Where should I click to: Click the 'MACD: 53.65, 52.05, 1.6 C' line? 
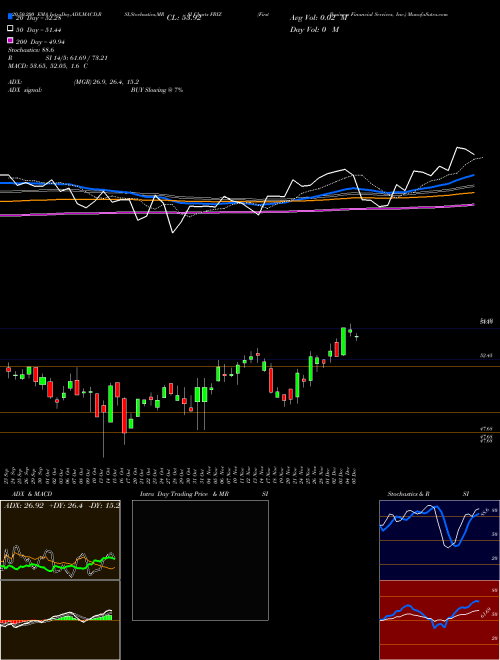48,66
